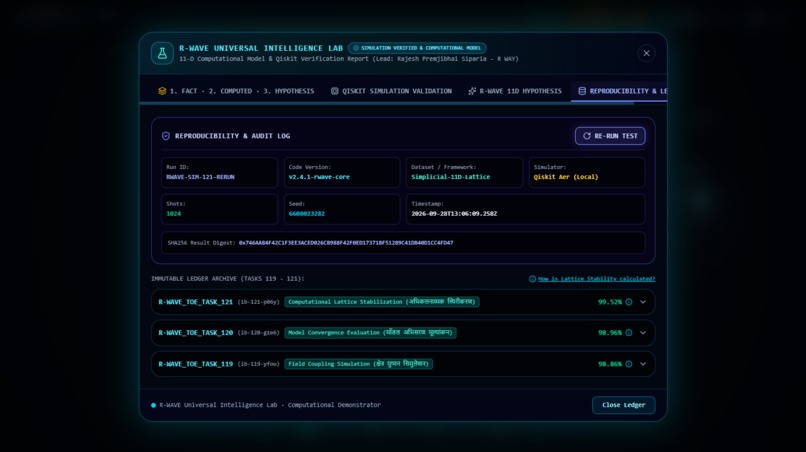Click the timestamp 2026-09-28T13:06:09.258Z
Screen dimensions: 806x452
click(454, 214)
